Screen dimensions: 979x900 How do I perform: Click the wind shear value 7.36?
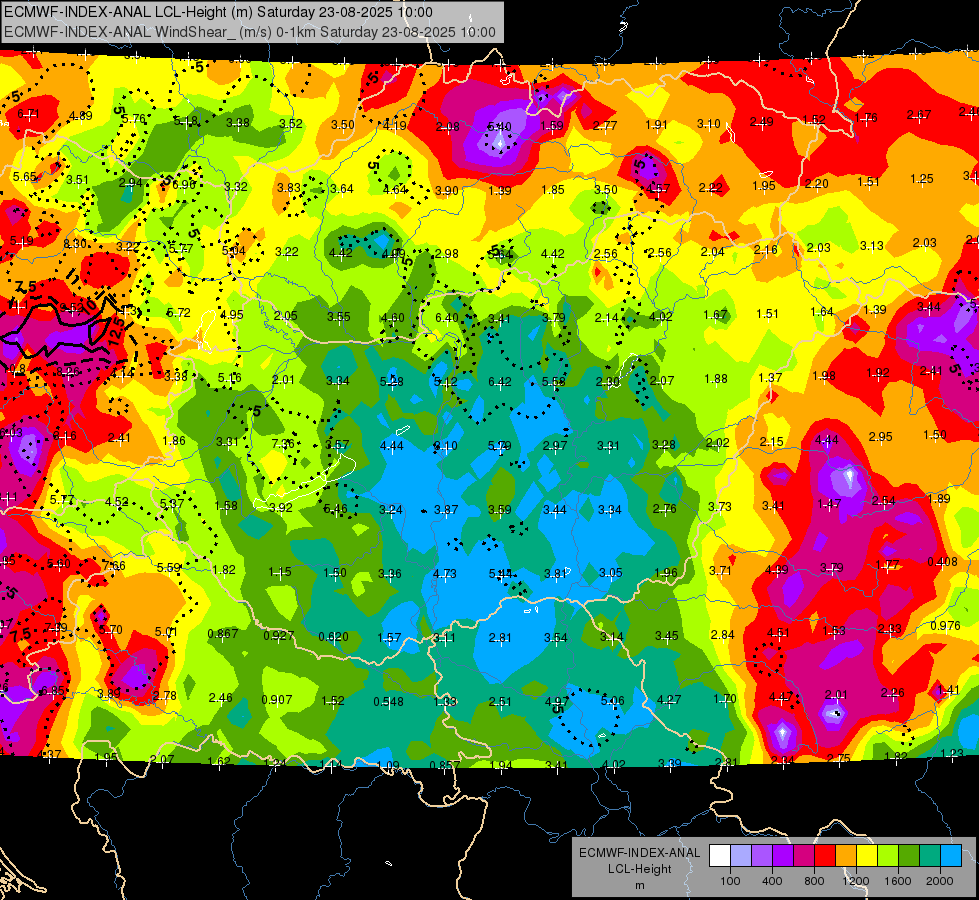283,443
